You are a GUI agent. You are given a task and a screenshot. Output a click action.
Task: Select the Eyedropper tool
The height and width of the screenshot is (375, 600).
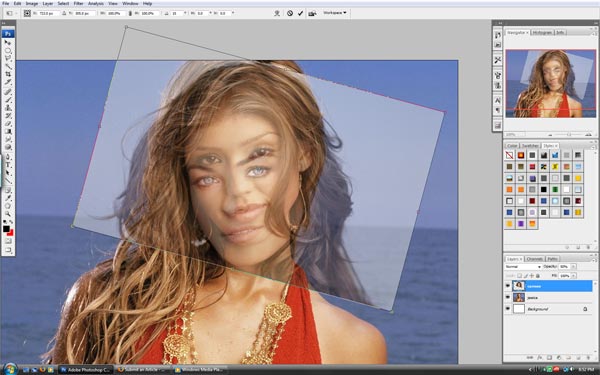pyautogui.click(x=8, y=198)
